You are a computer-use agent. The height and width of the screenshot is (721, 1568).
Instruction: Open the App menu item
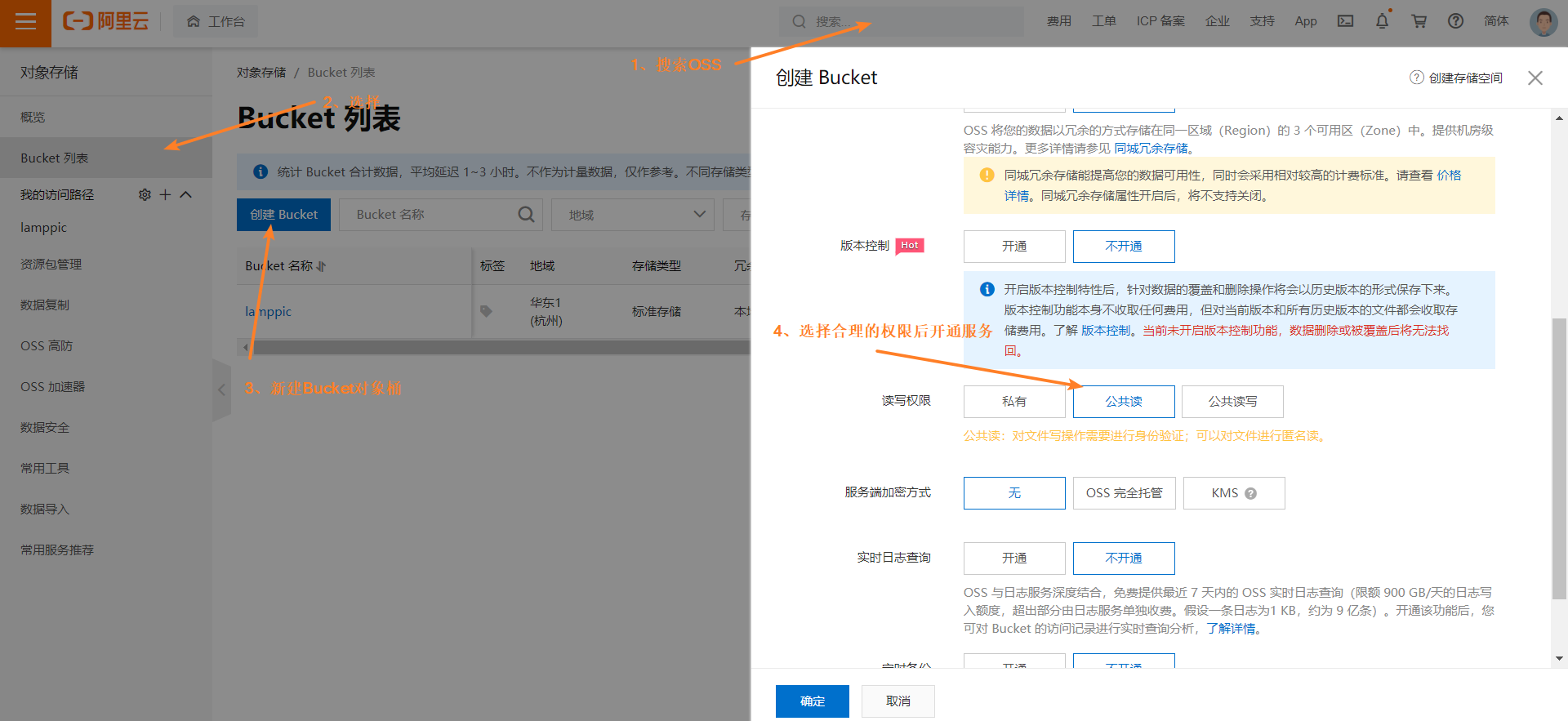click(x=1306, y=21)
